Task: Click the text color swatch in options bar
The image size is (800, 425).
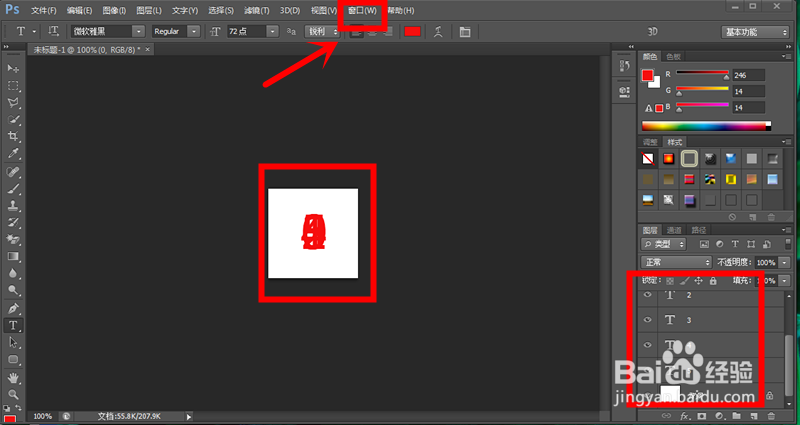Action: click(412, 32)
